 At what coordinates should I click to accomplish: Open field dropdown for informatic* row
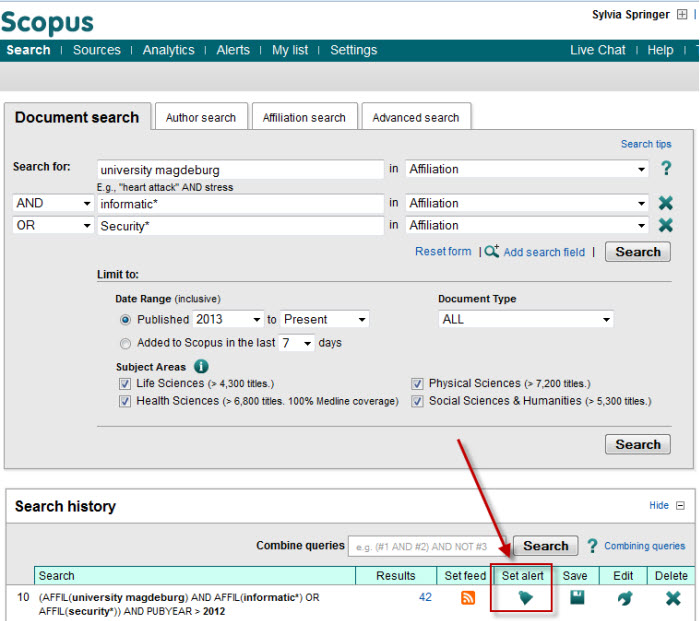click(x=527, y=203)
